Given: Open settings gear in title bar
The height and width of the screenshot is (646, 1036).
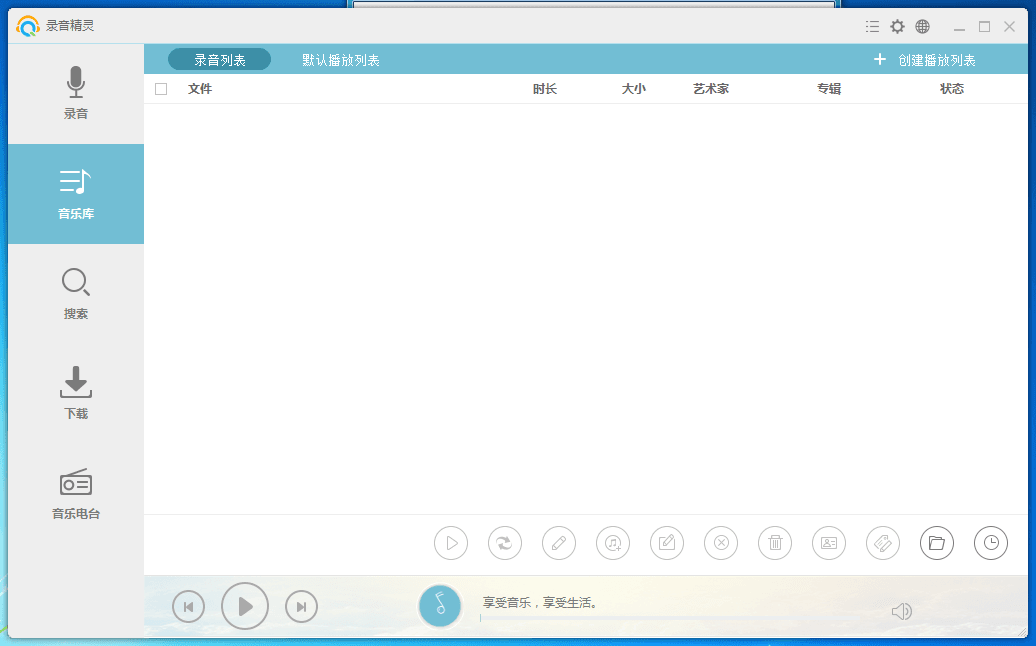Looking at the screenshot, I should click(897, 26).
